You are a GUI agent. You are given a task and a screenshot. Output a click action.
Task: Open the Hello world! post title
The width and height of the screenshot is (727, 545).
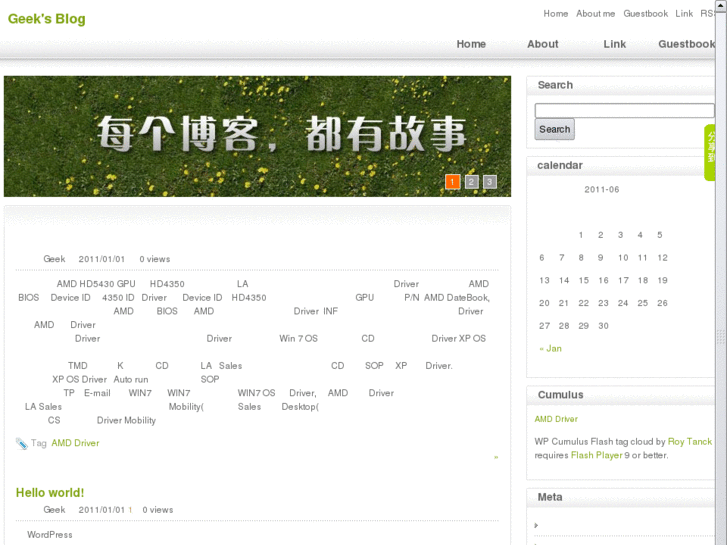[x=50, y=493]
